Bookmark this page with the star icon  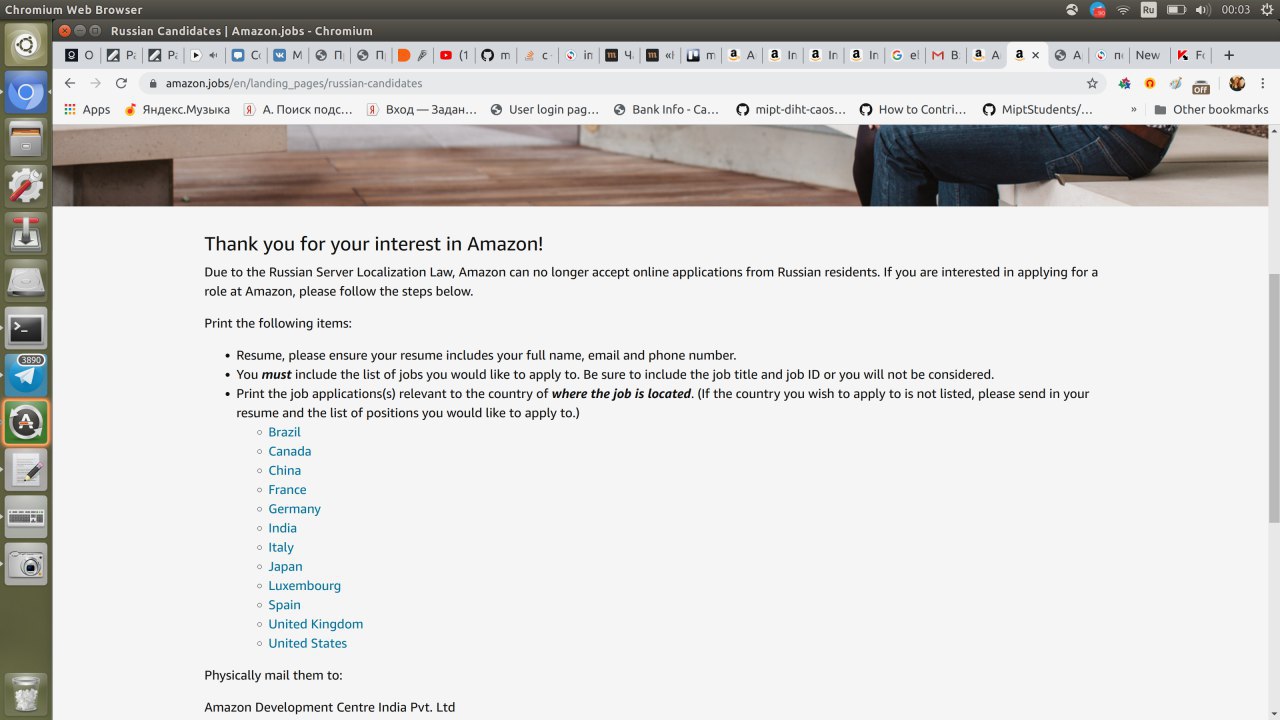point(1092,83)
